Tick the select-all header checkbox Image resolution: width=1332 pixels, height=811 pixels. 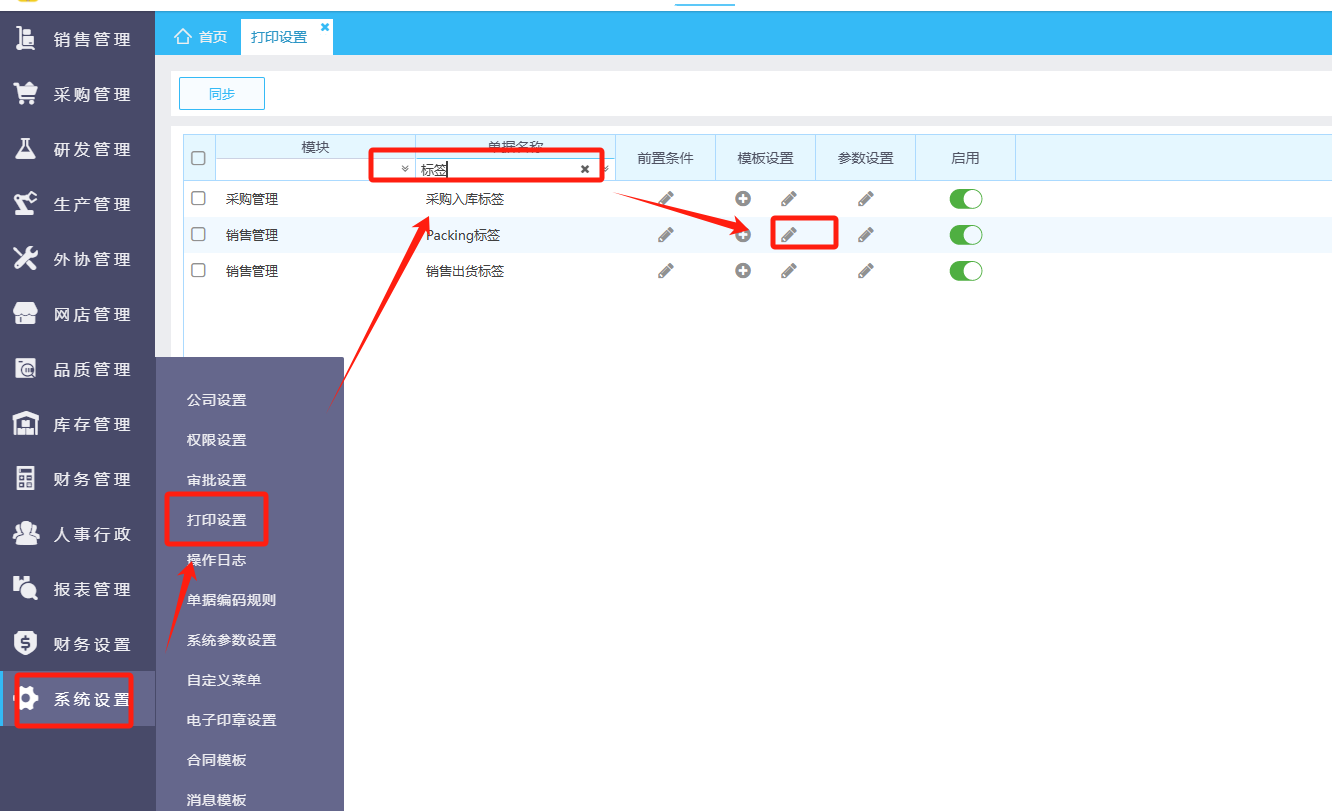coord(198,158)
